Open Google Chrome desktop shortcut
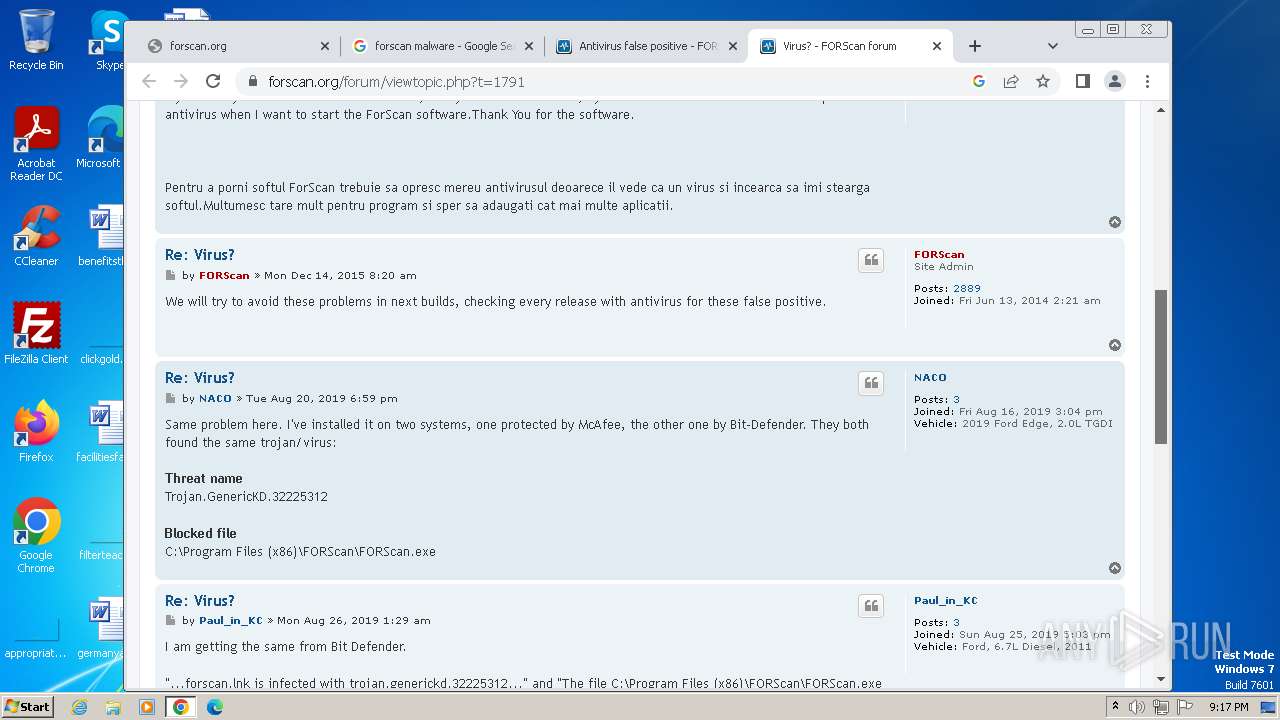The image size is (1280, 720). [x=36, y=536]
